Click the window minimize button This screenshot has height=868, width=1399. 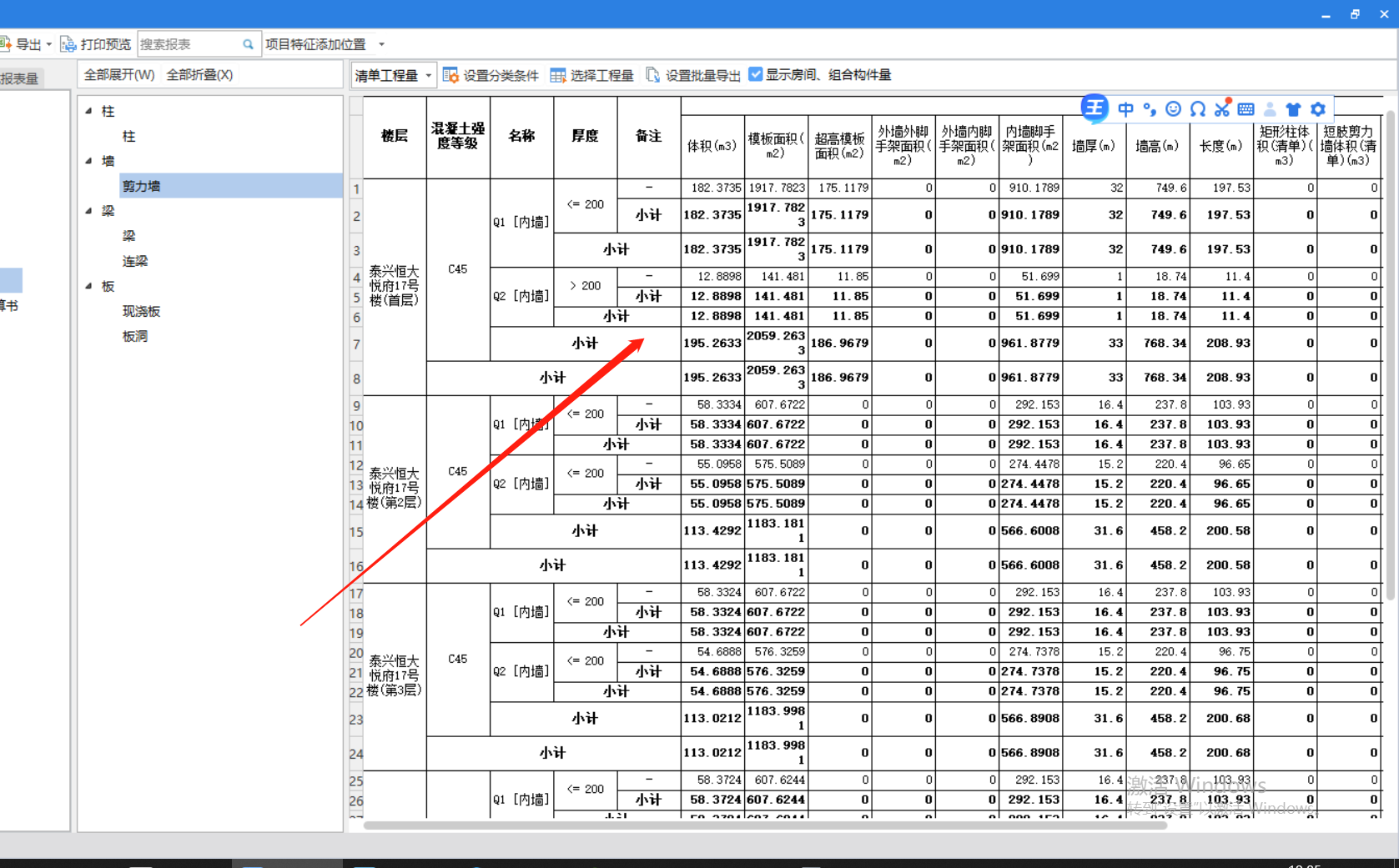coord(1326,14)
